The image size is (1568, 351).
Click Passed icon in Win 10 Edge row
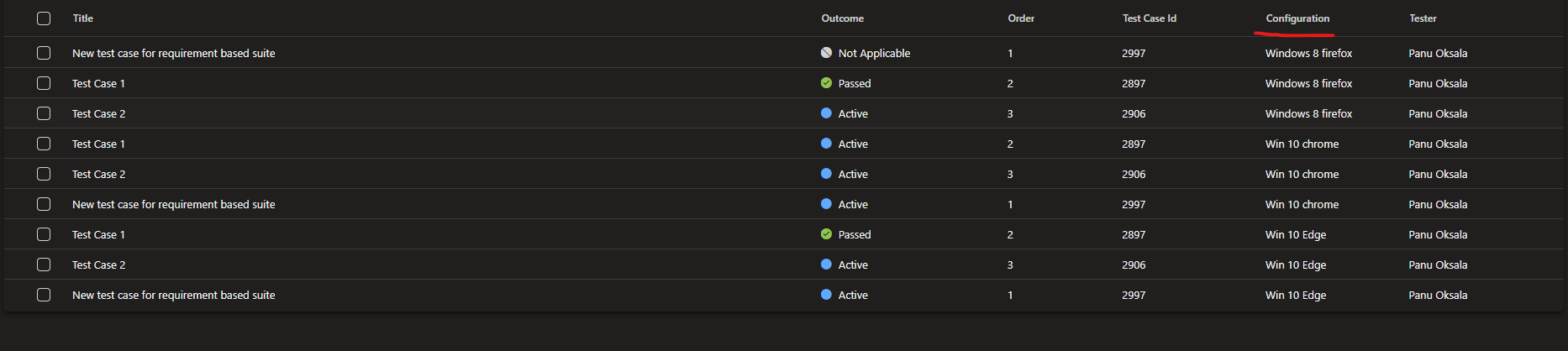[x=826, y=234]
